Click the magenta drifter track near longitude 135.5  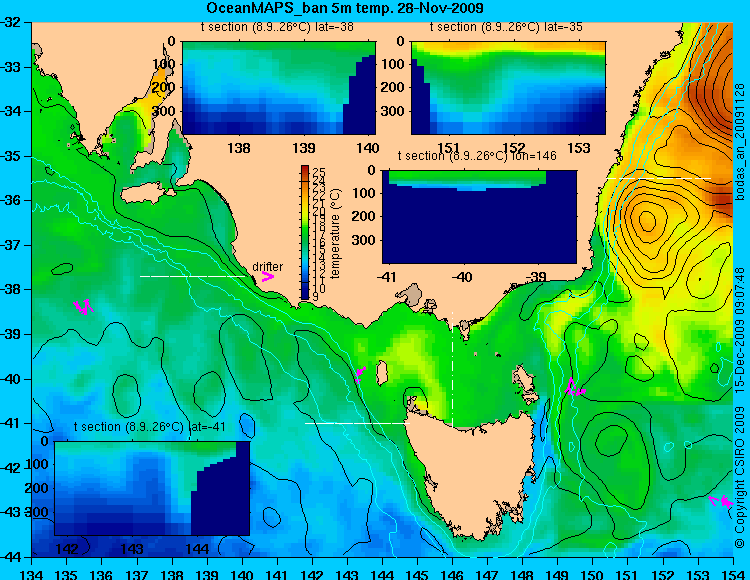coord(84,306)
